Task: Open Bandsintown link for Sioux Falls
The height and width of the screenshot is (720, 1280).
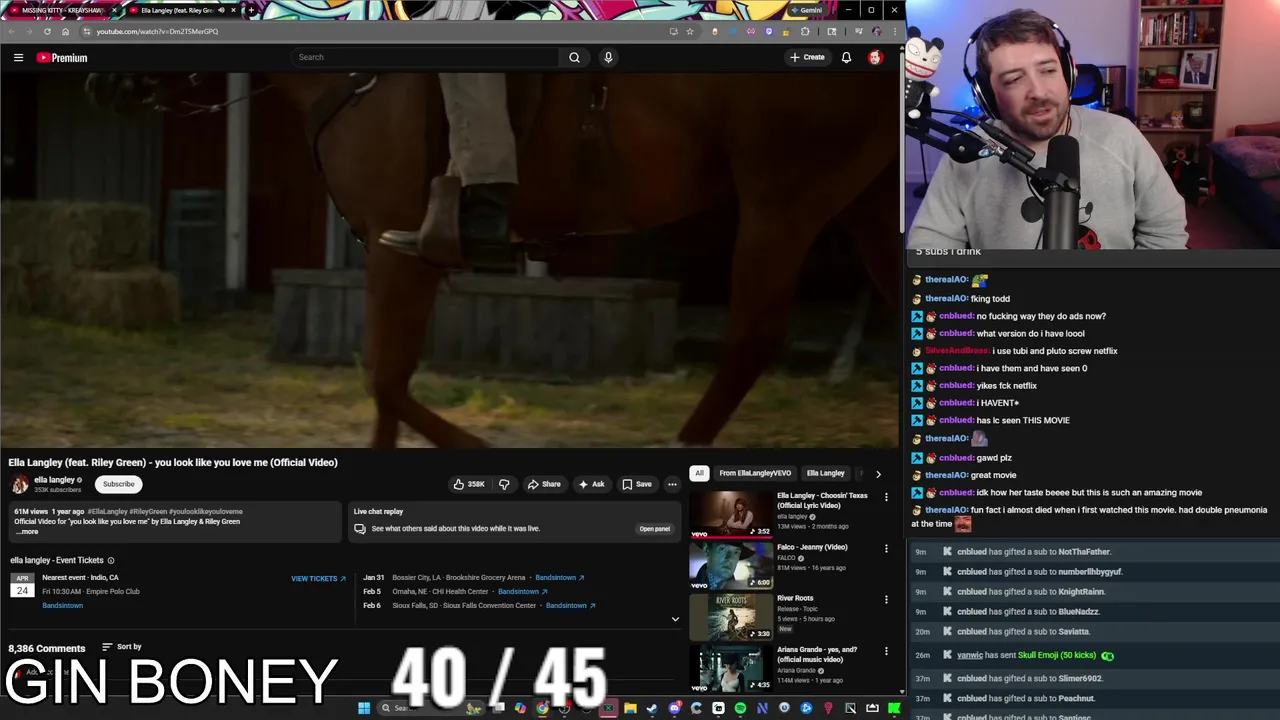Action: point(570,606)
